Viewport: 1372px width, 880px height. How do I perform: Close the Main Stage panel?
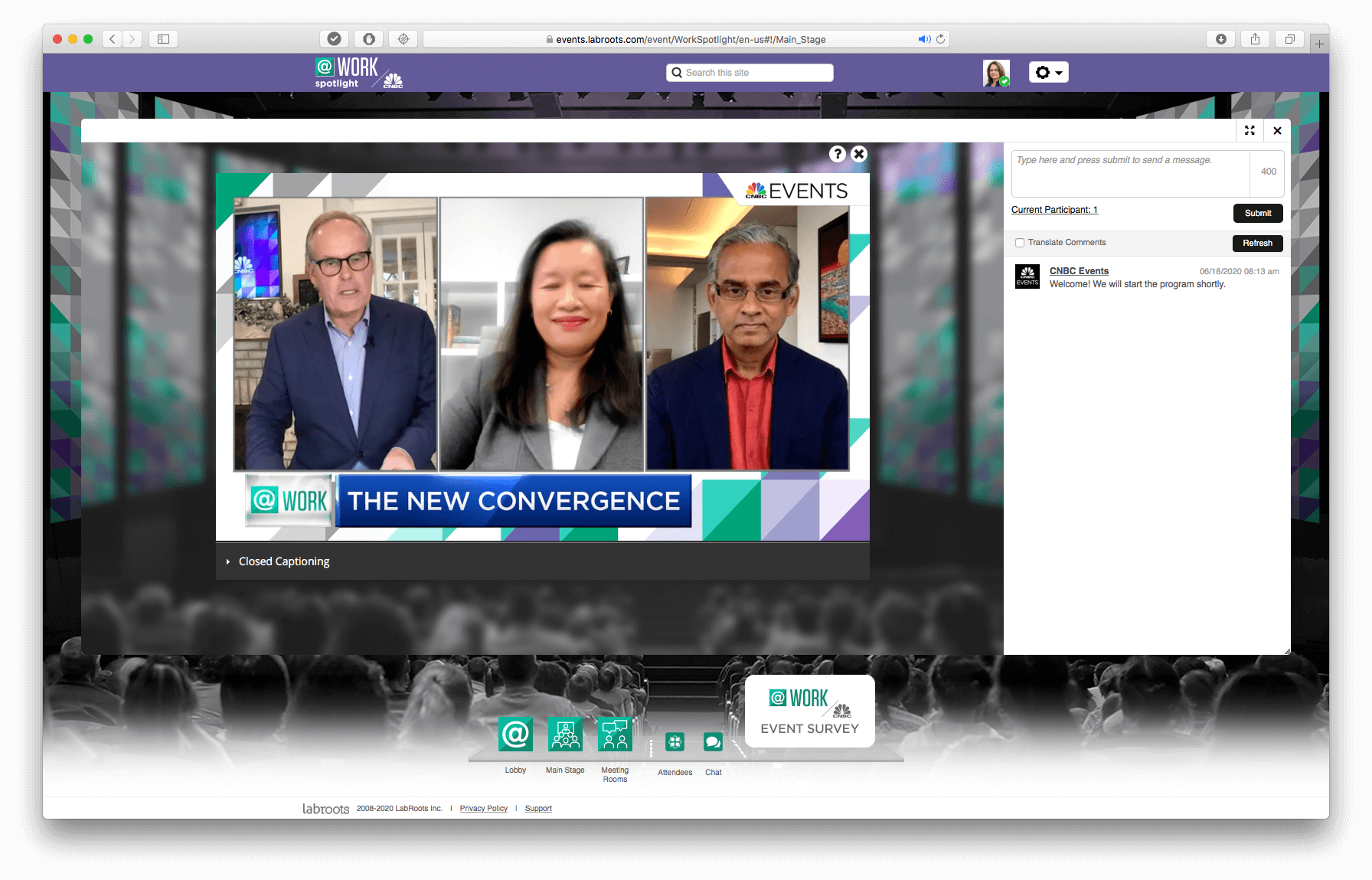tap(1277, 130)
